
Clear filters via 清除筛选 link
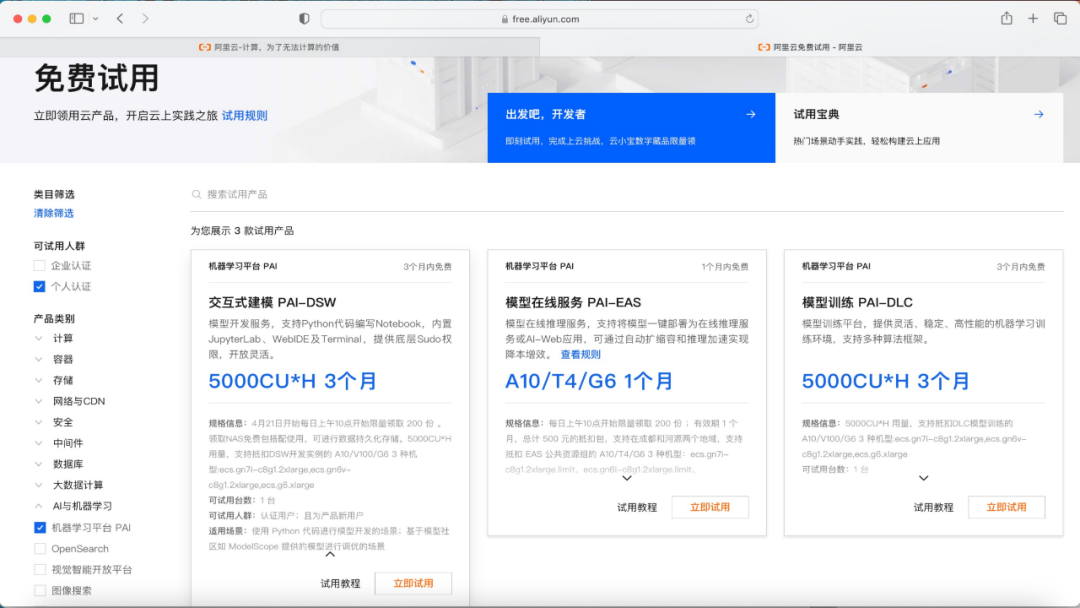[x=54, y=213]
